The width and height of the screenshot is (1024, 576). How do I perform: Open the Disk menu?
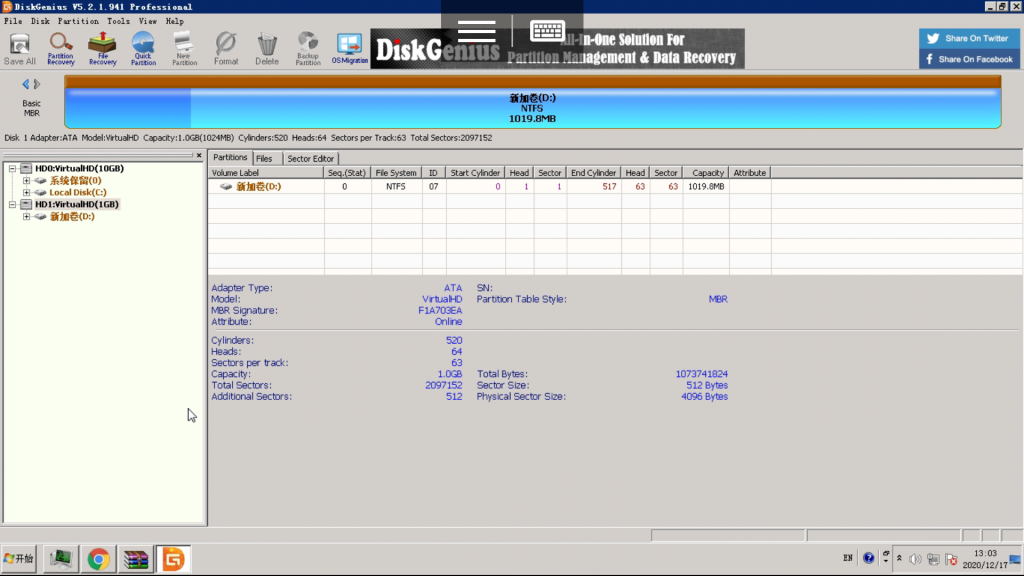[40, 22]
